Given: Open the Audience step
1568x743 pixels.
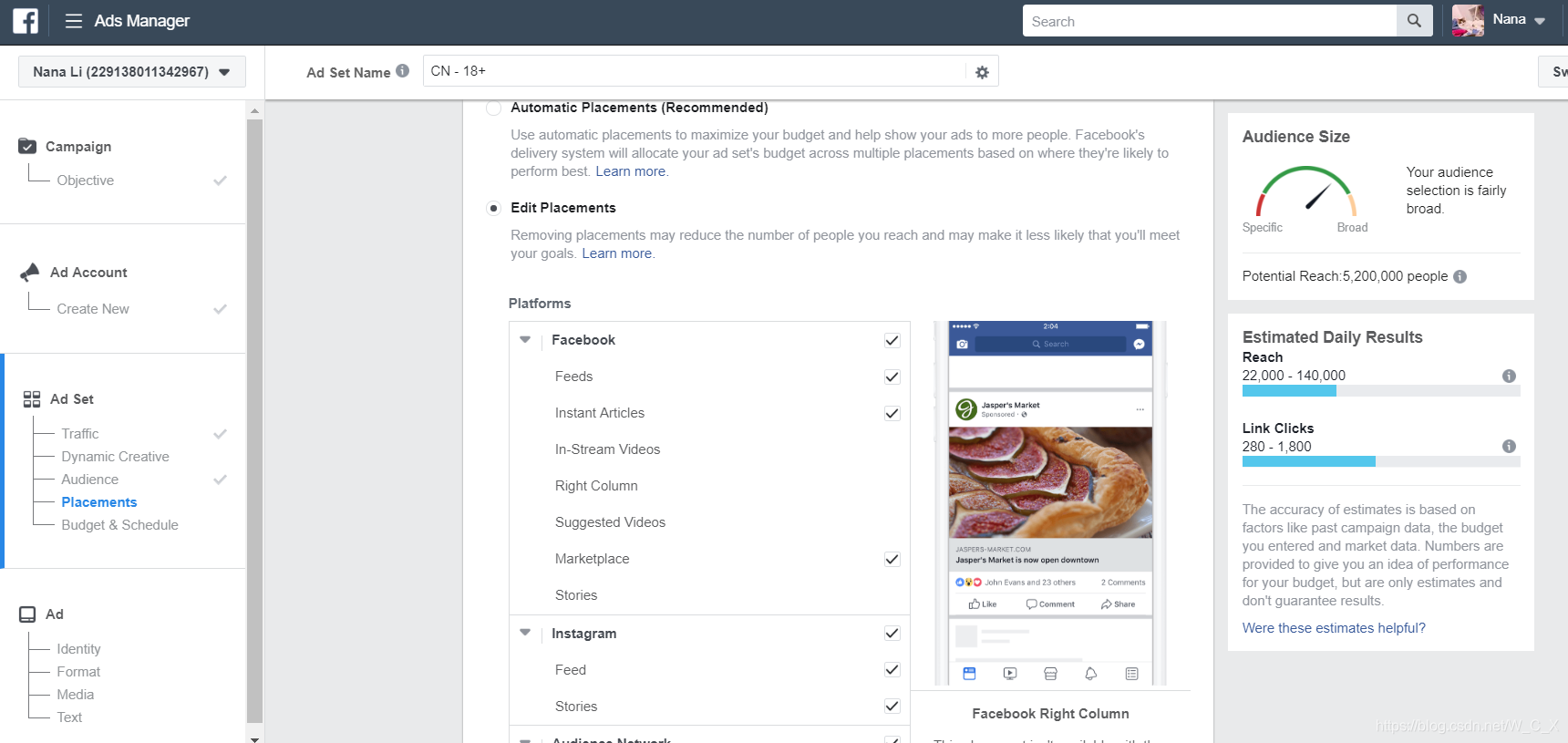Looking at the screenshot, I should [x=89, y=480].
